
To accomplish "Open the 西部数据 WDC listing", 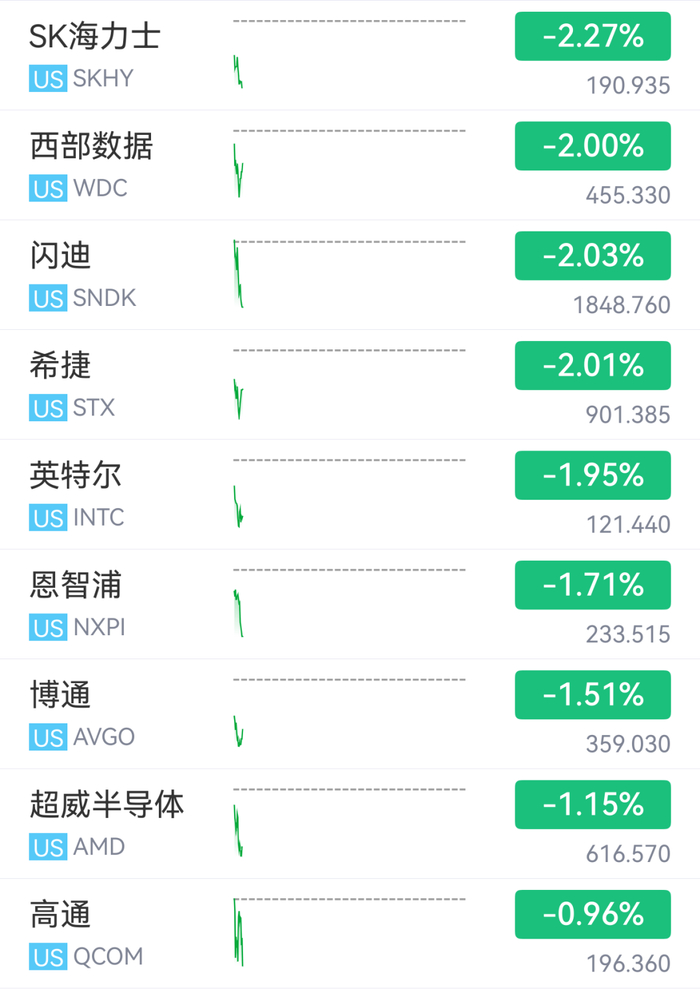I will coord(350,165).
